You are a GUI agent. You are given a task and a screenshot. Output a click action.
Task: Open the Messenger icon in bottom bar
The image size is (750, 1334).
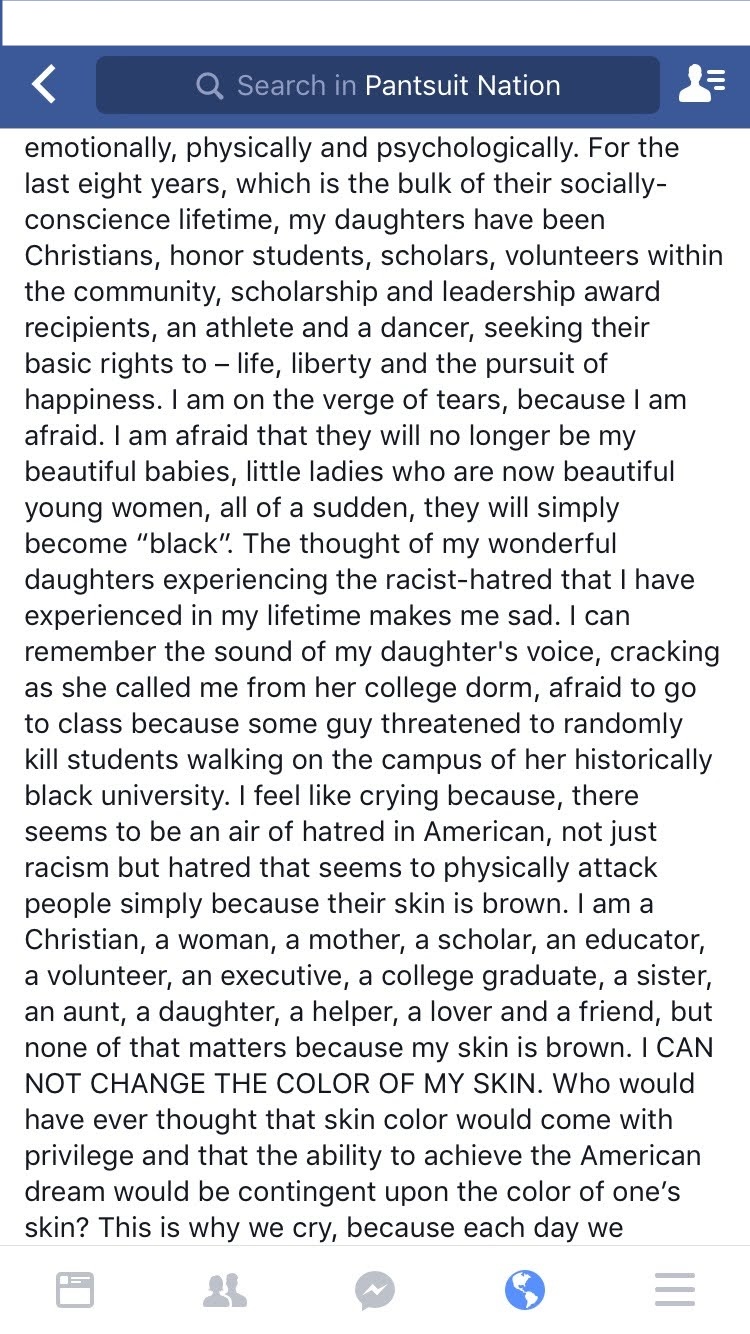375,1289
